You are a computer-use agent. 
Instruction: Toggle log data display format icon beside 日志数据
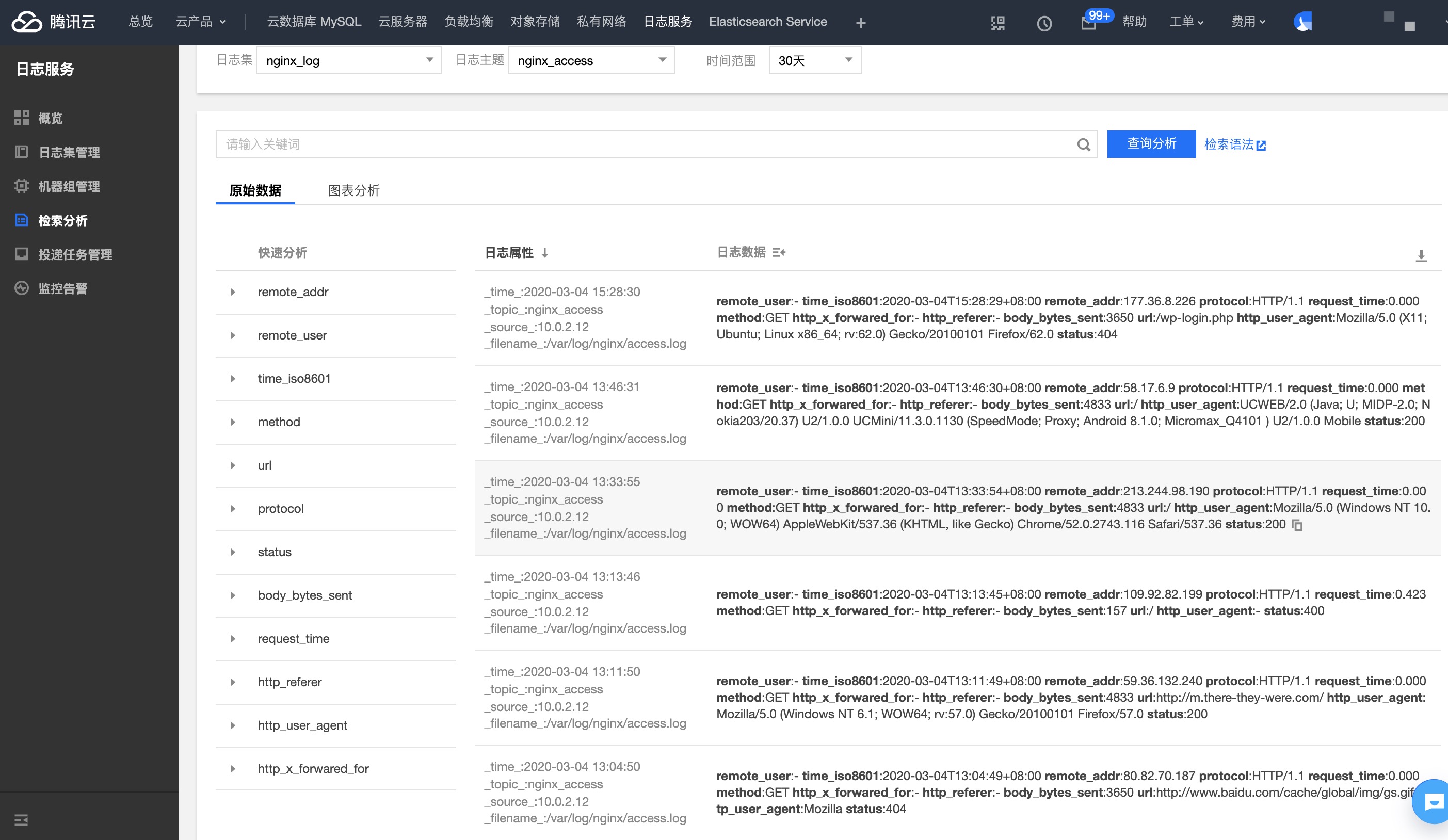780,253
